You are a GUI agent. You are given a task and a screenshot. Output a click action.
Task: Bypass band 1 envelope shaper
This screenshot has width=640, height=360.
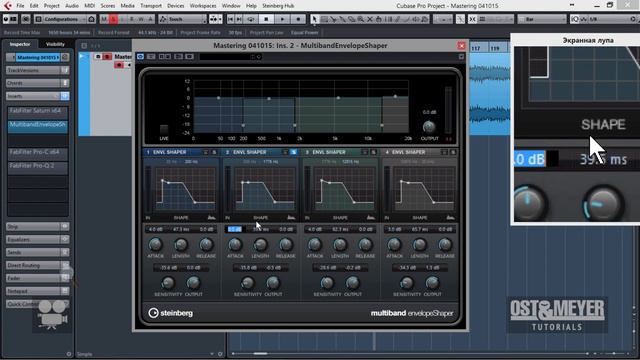(x=205, y=152)
